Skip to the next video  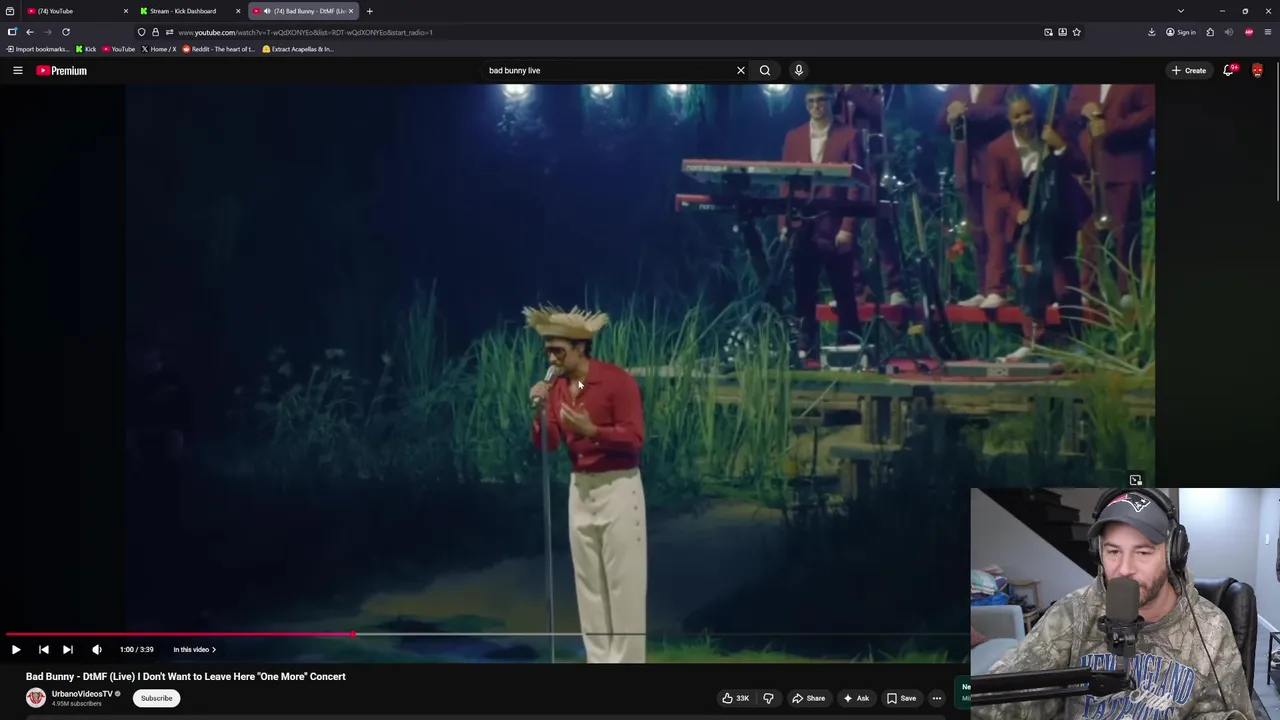coord(68,650)
